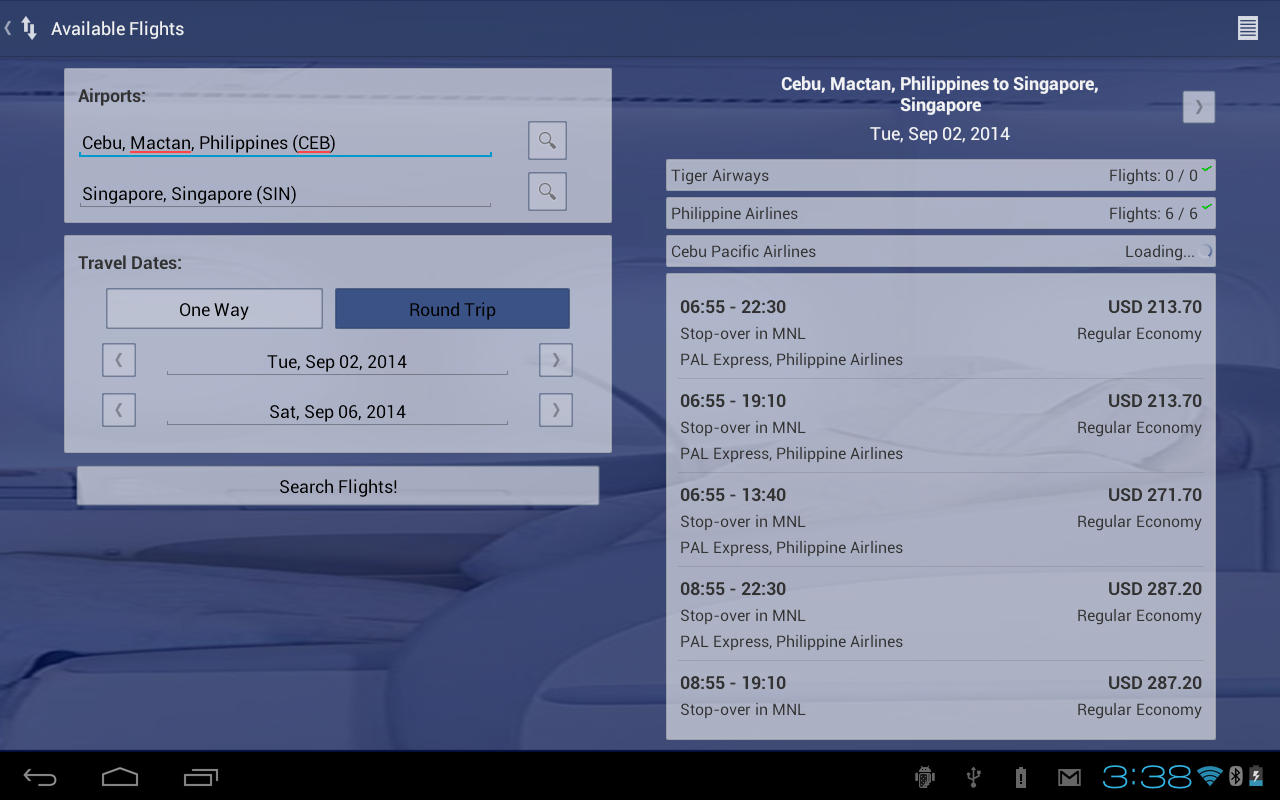1280x800 pixels.
Task: Open the recent apps button
Action: pyautogui.click(x=201, y=777)
